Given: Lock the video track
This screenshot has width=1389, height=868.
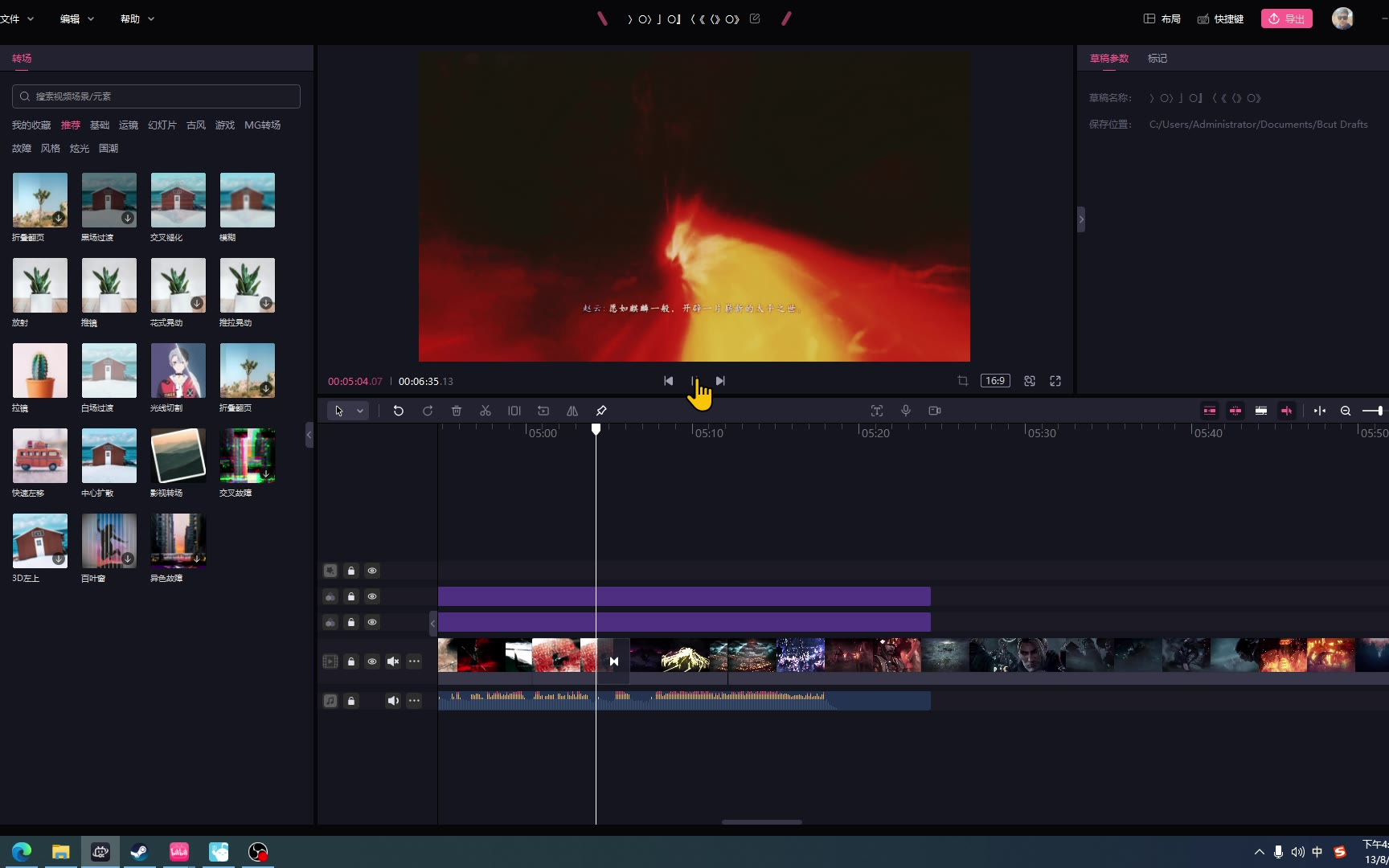Looking at the screenshot, I should (351, 661).
